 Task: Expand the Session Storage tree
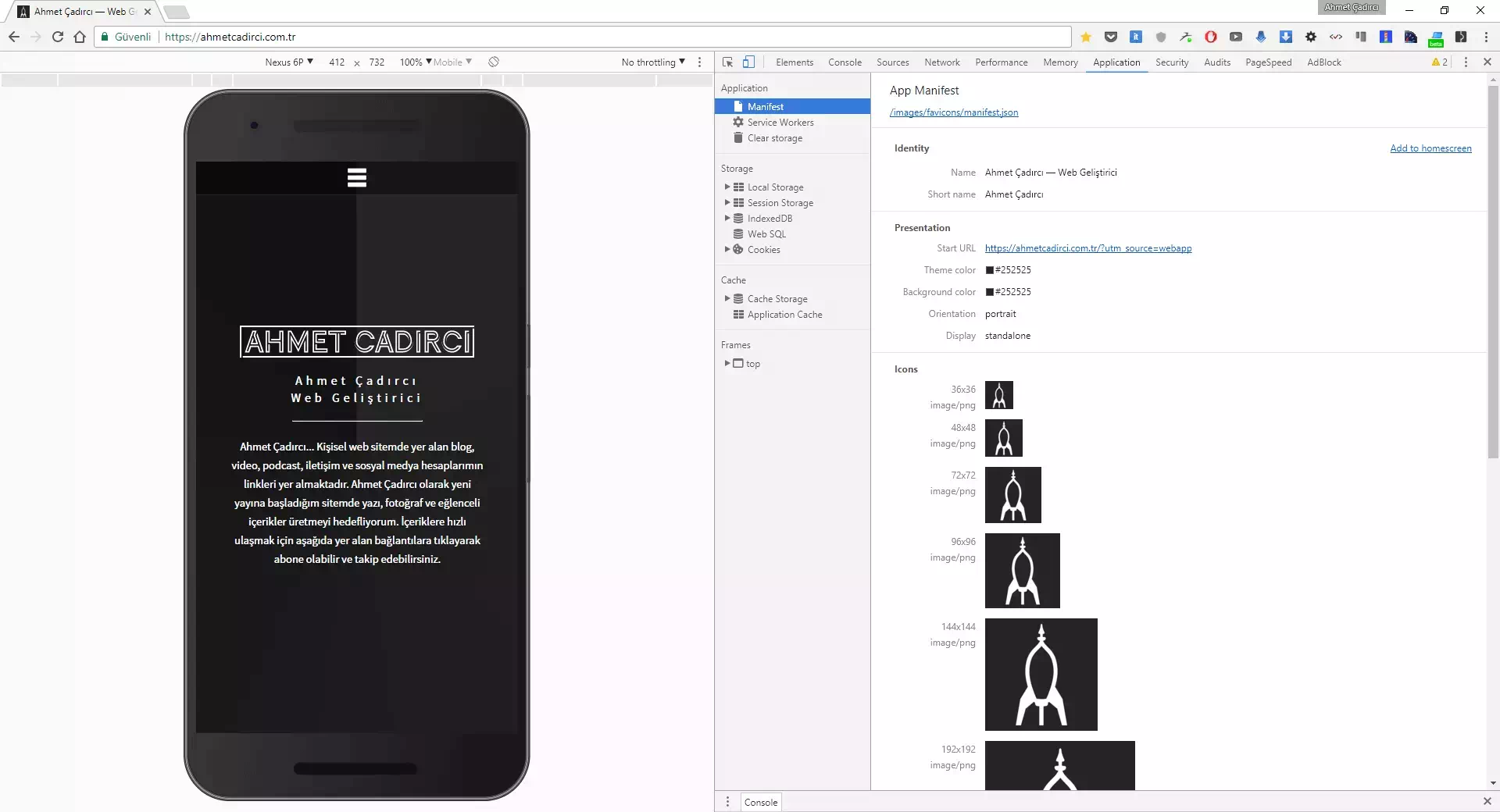[x=727, y=203]
